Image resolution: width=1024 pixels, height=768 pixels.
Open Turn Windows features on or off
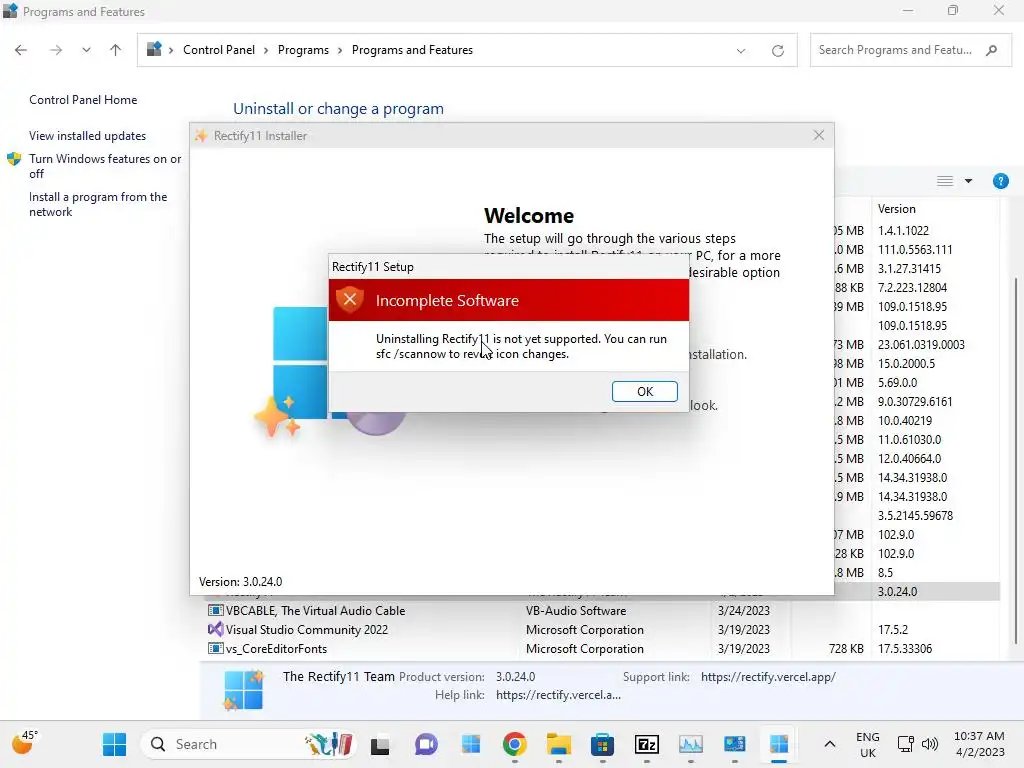(x=104, y=166)
